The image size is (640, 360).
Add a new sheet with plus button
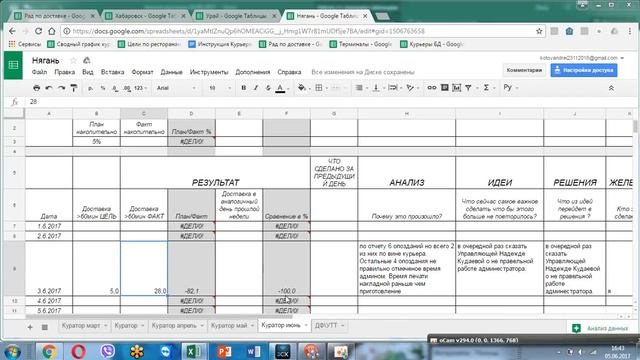30,327
